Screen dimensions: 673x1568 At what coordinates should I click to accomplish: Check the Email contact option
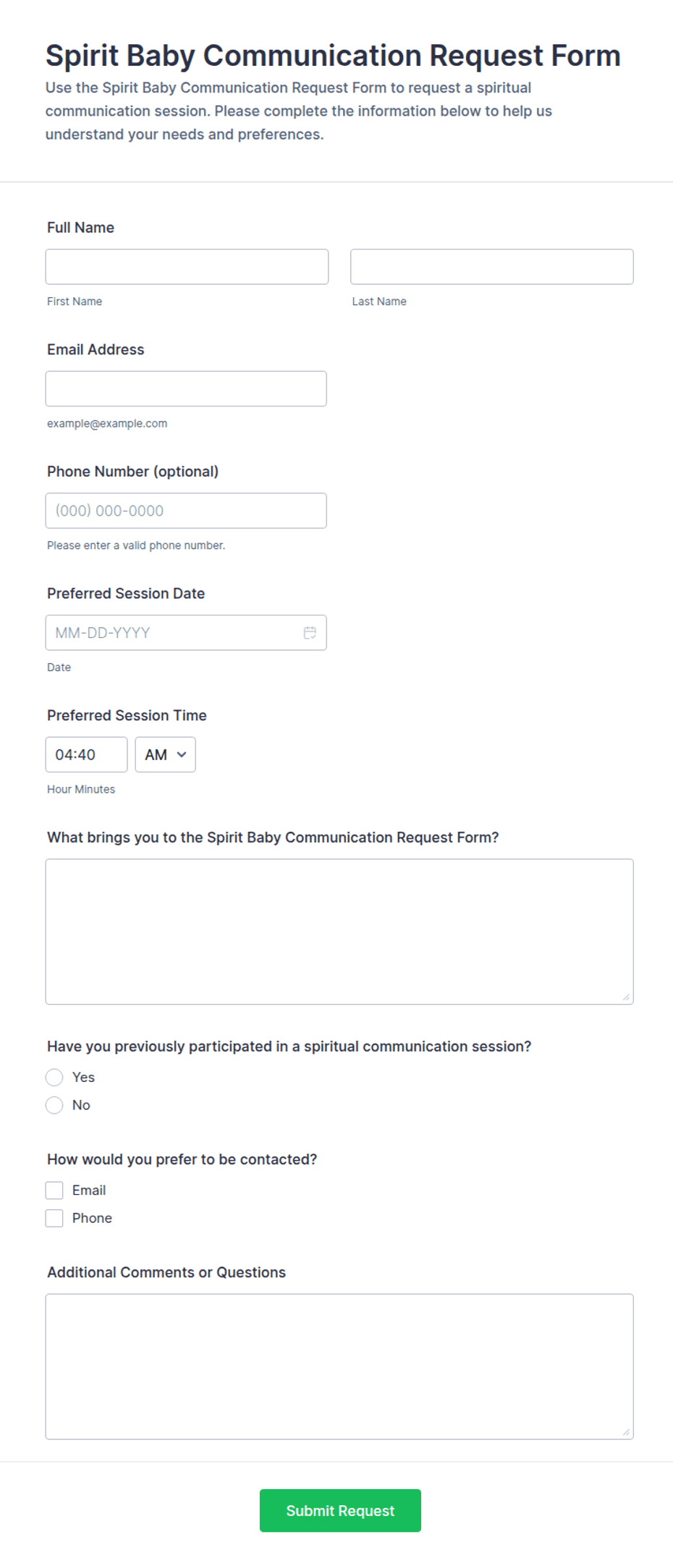click(54, 1190)
